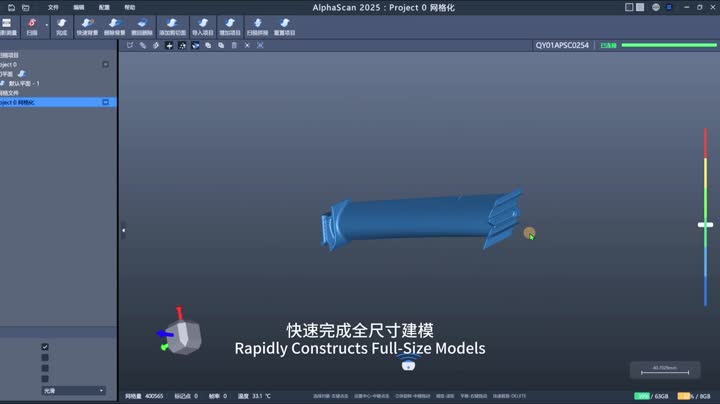Click the 33.1 ℃ temperature readout
The image size is (720, 404).
tap(261, 396)
